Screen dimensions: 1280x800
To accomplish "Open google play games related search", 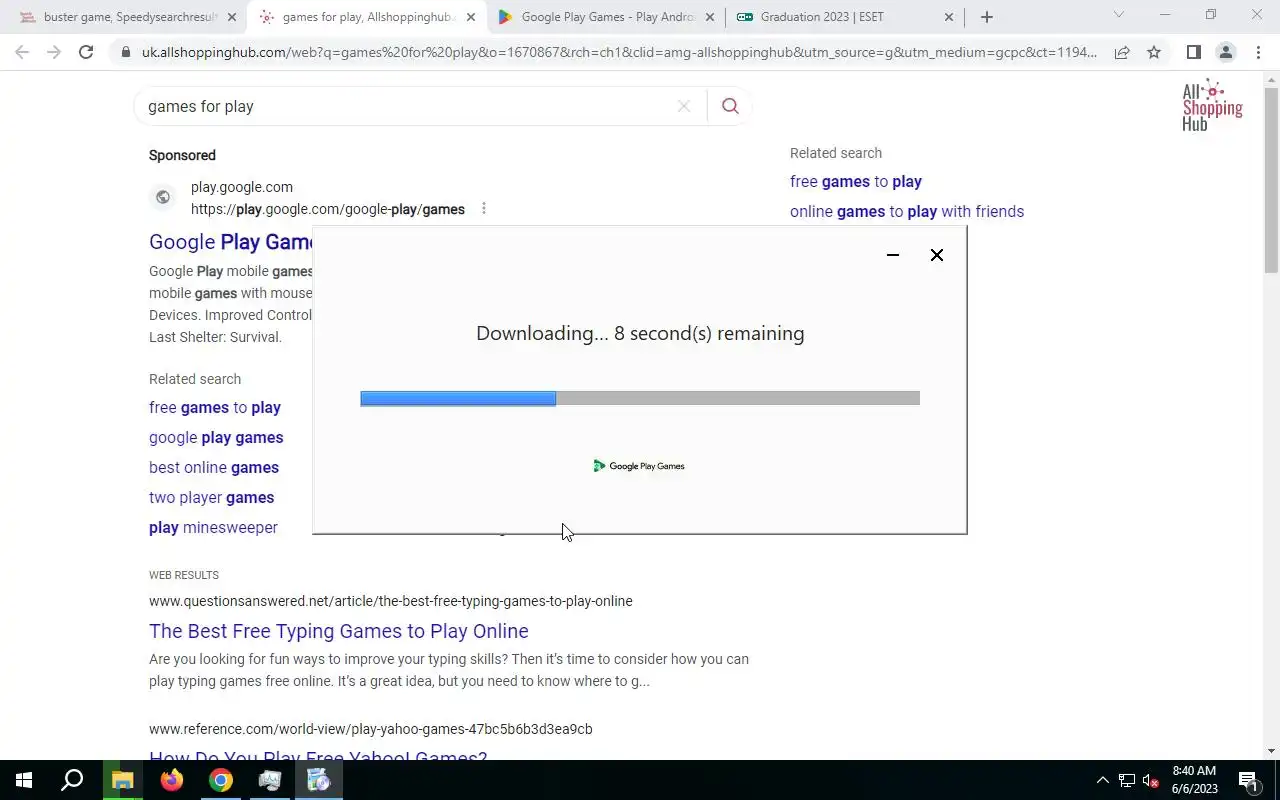I will pos(216,437).
